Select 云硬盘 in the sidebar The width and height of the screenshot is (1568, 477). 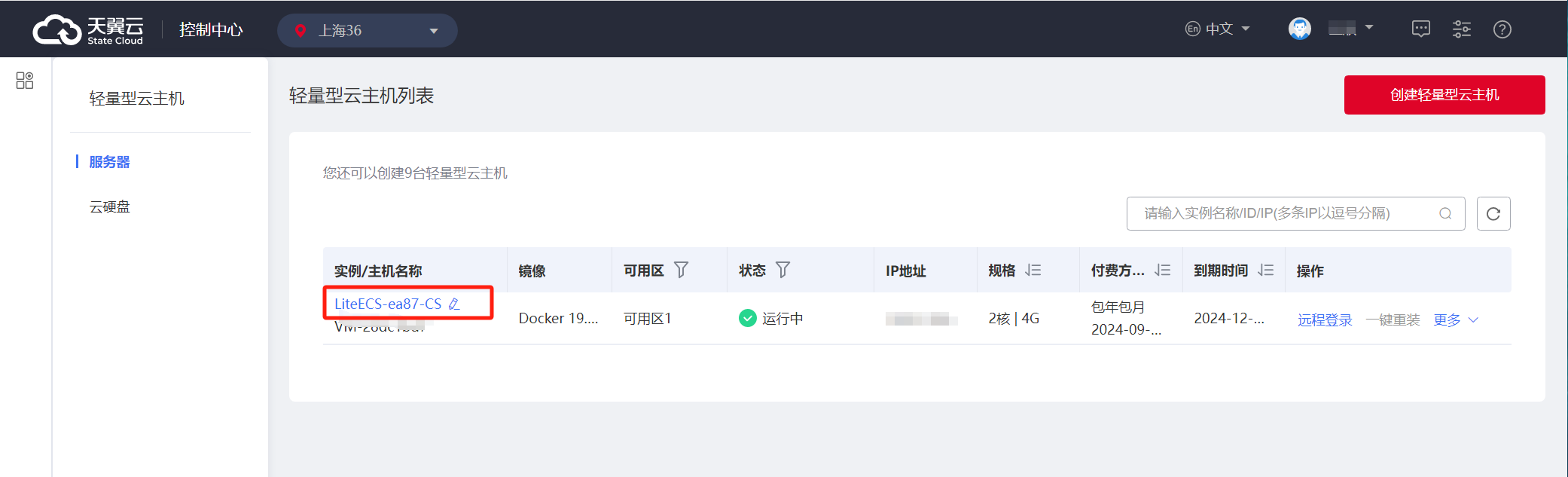click(109, 207)
